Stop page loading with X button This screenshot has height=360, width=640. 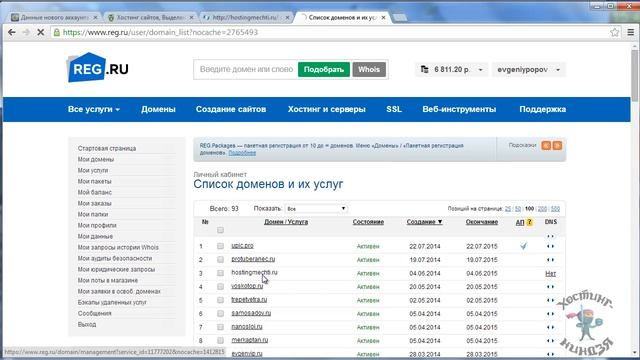[40, 32]
